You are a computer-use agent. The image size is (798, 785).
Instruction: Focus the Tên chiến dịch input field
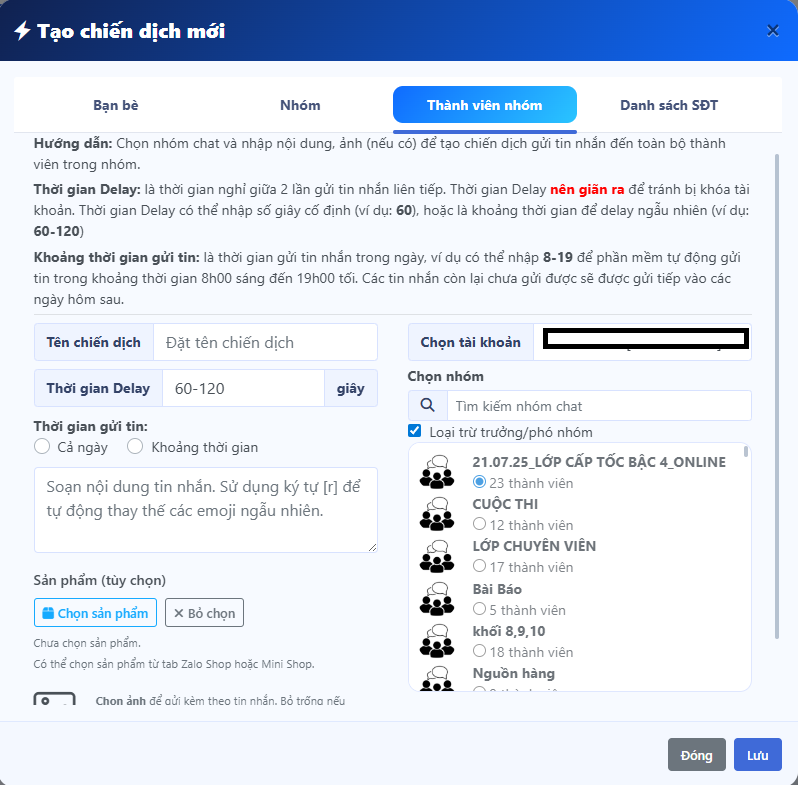[265, 342]
